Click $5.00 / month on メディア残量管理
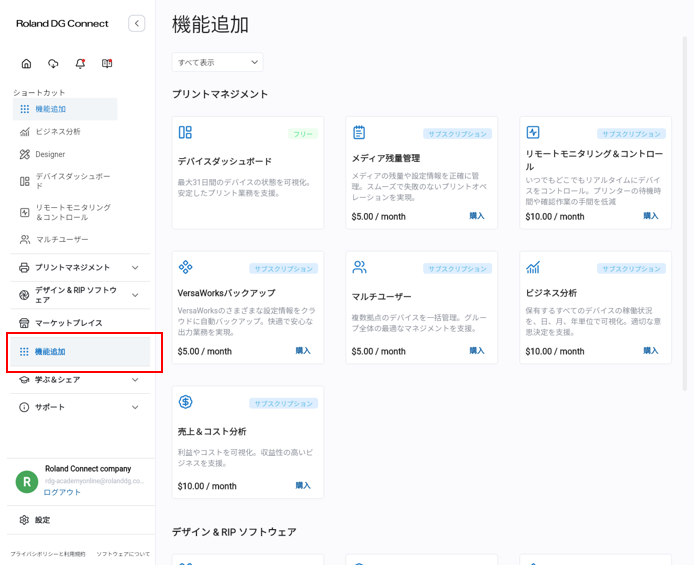The width and height of the screenshot is (699, 565). (378, 217)
